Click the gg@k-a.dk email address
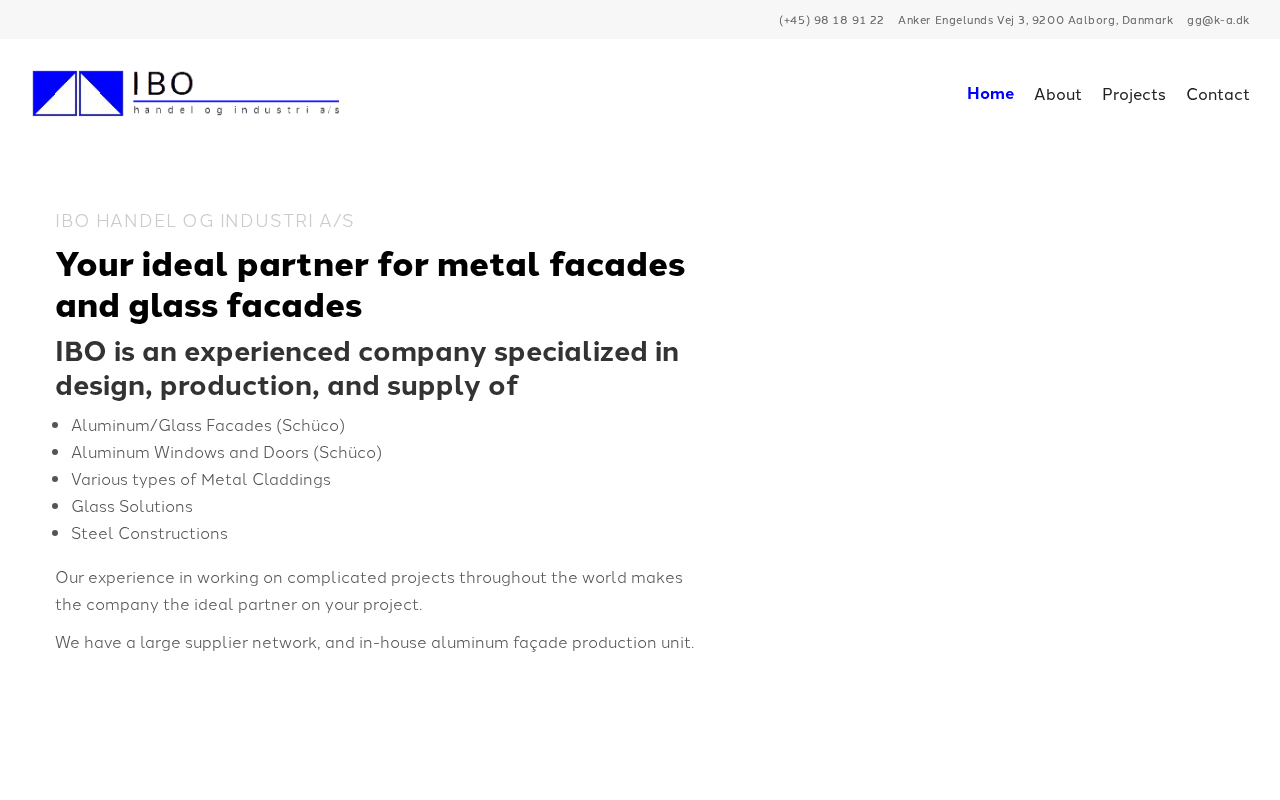 1218,20
